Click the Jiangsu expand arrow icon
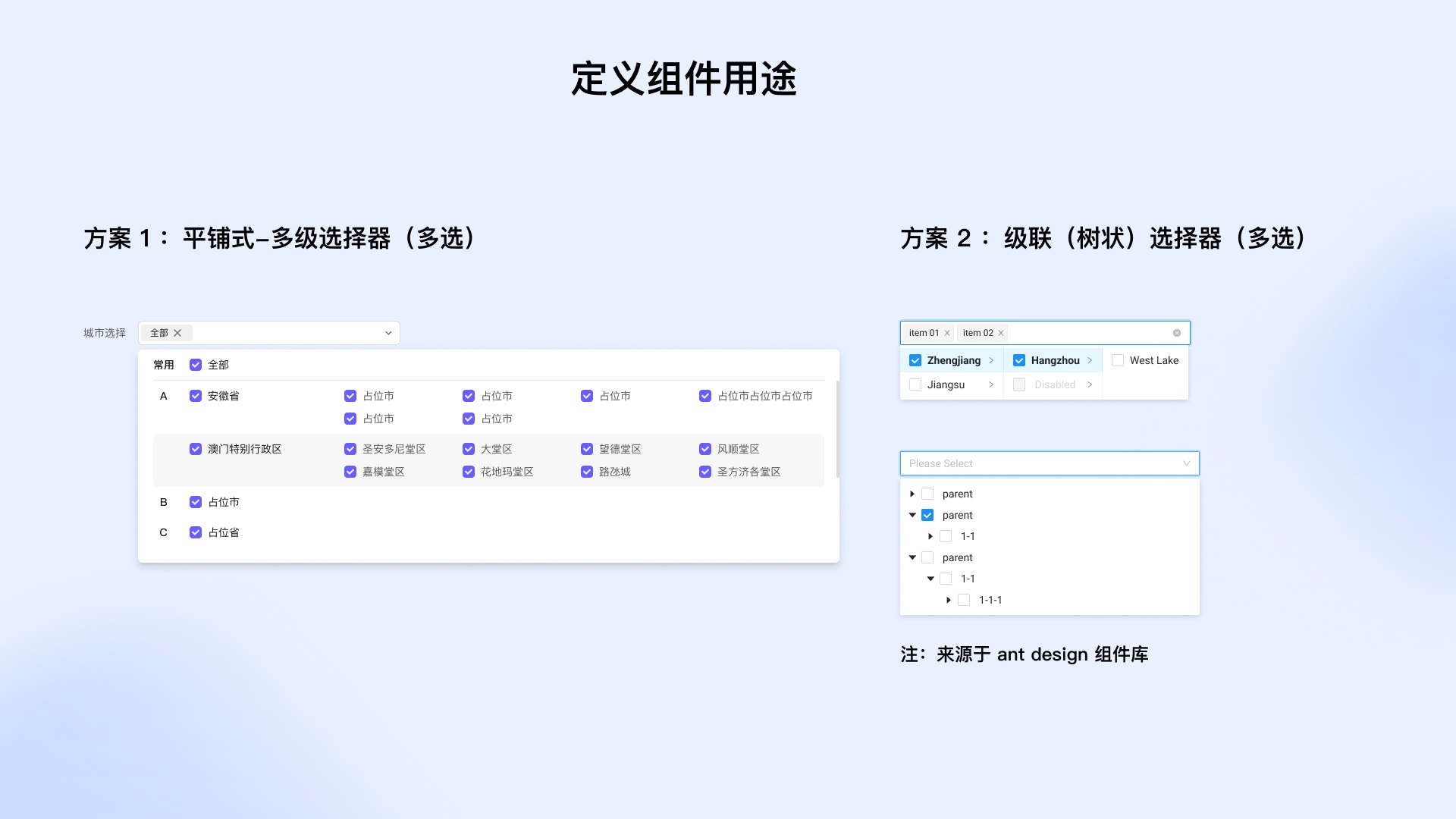1456x819 pixels. [x=990, y=384]
